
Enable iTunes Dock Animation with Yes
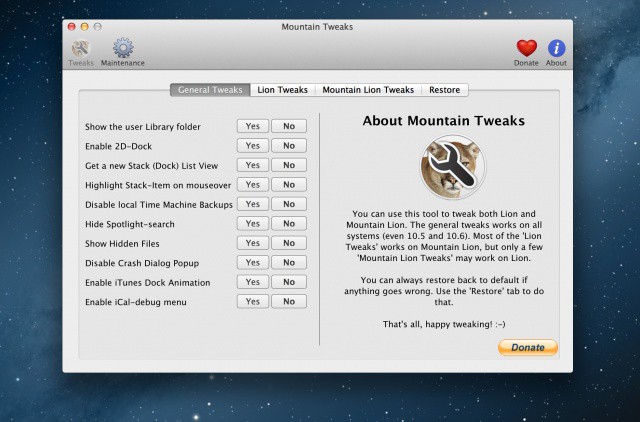point(253,282)
